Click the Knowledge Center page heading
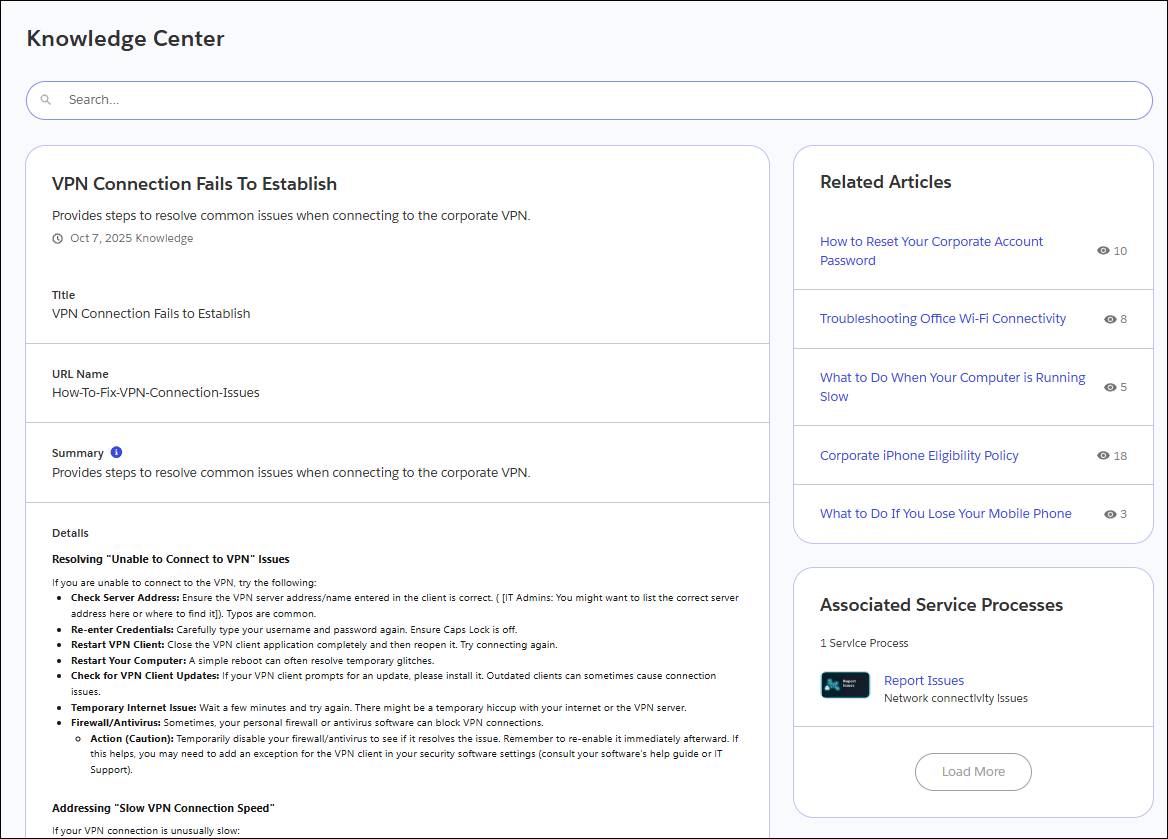Image resolution: width=1168 pixels, height=839 pixels. (x=125, y=39)
